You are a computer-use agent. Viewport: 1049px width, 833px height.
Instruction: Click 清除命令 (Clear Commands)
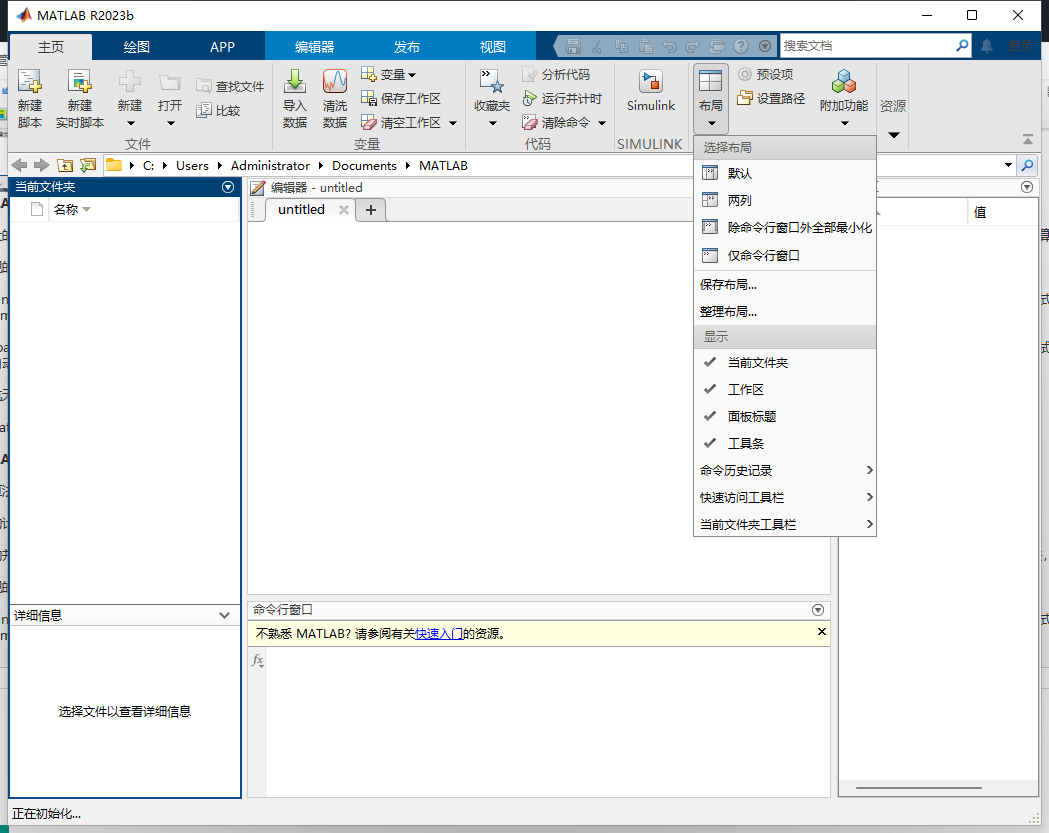[556, 122]
